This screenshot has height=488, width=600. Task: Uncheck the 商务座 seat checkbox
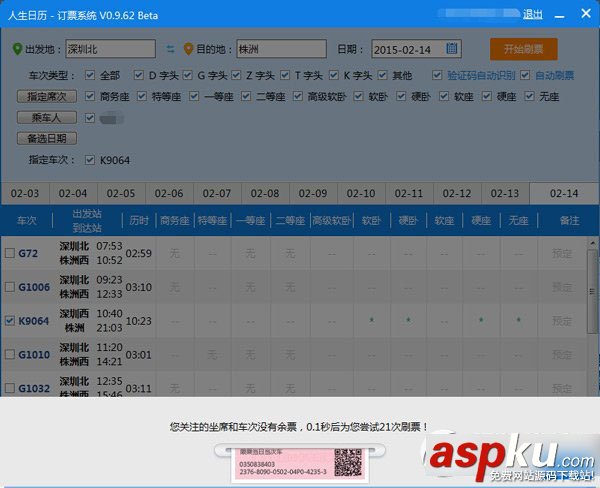coord(90,96)
